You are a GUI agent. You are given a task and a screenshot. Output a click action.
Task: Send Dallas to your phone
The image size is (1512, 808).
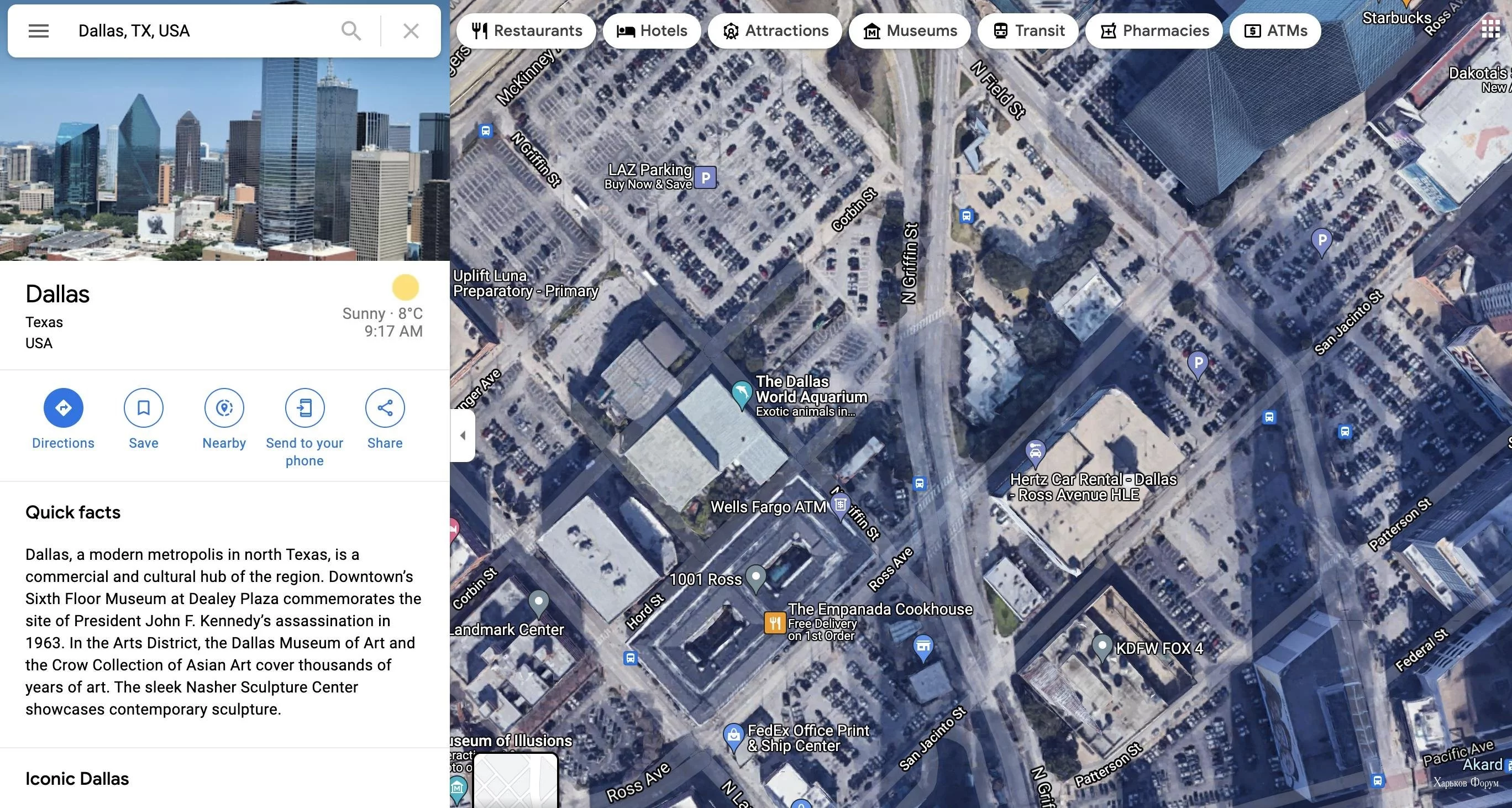305,408
